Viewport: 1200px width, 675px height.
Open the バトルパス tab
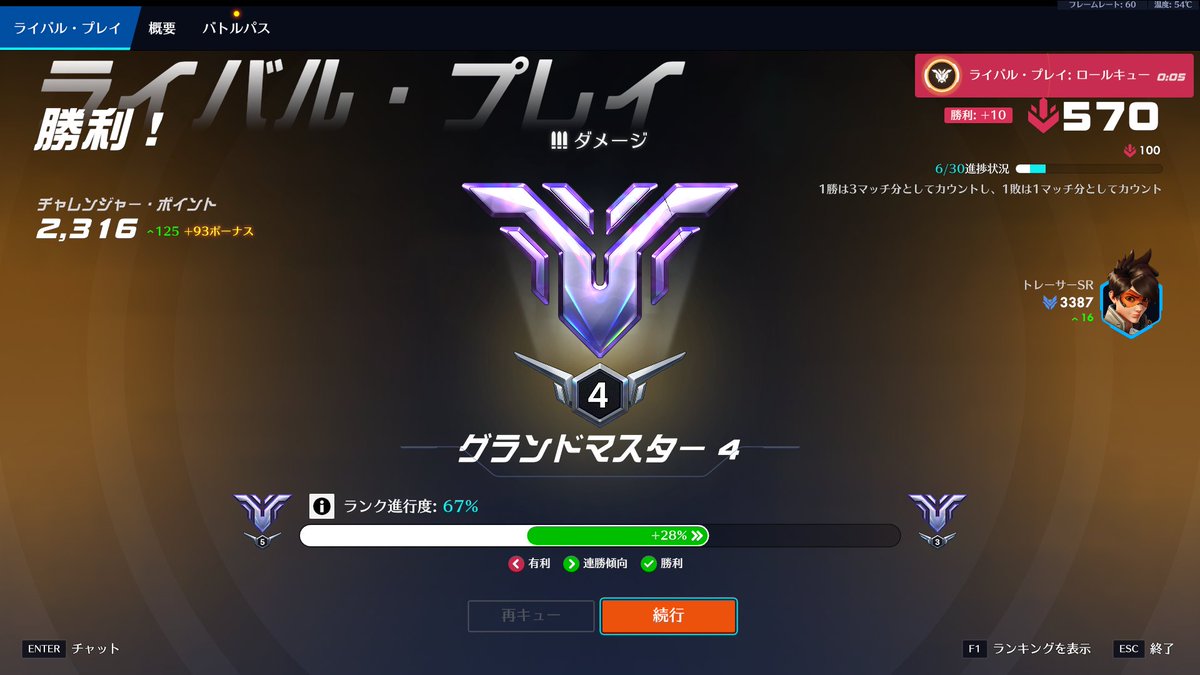point(236,28)
